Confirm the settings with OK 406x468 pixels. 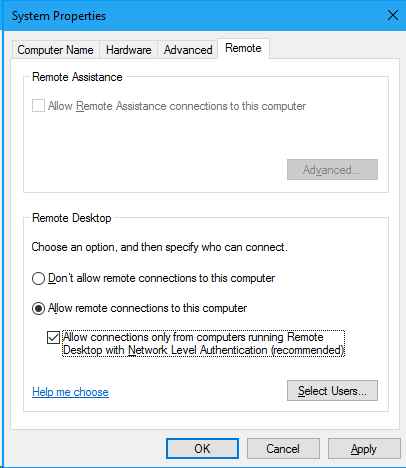tap(202, 449)
